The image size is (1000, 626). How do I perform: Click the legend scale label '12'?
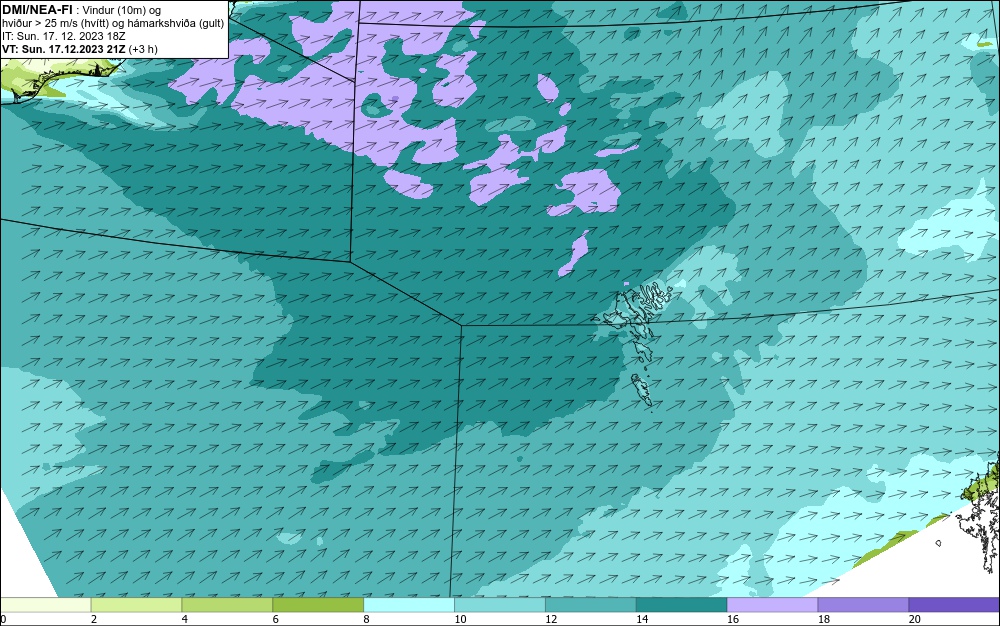pos(550,619)
